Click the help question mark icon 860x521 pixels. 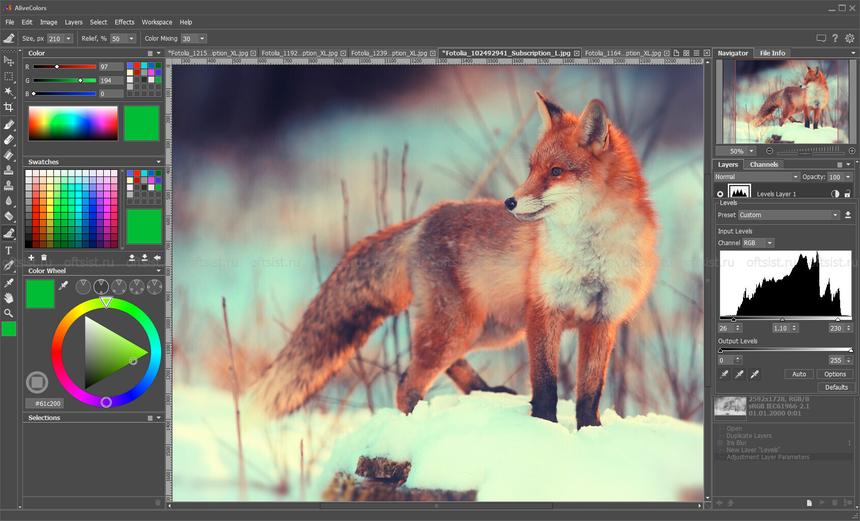[x=835, y=38]
